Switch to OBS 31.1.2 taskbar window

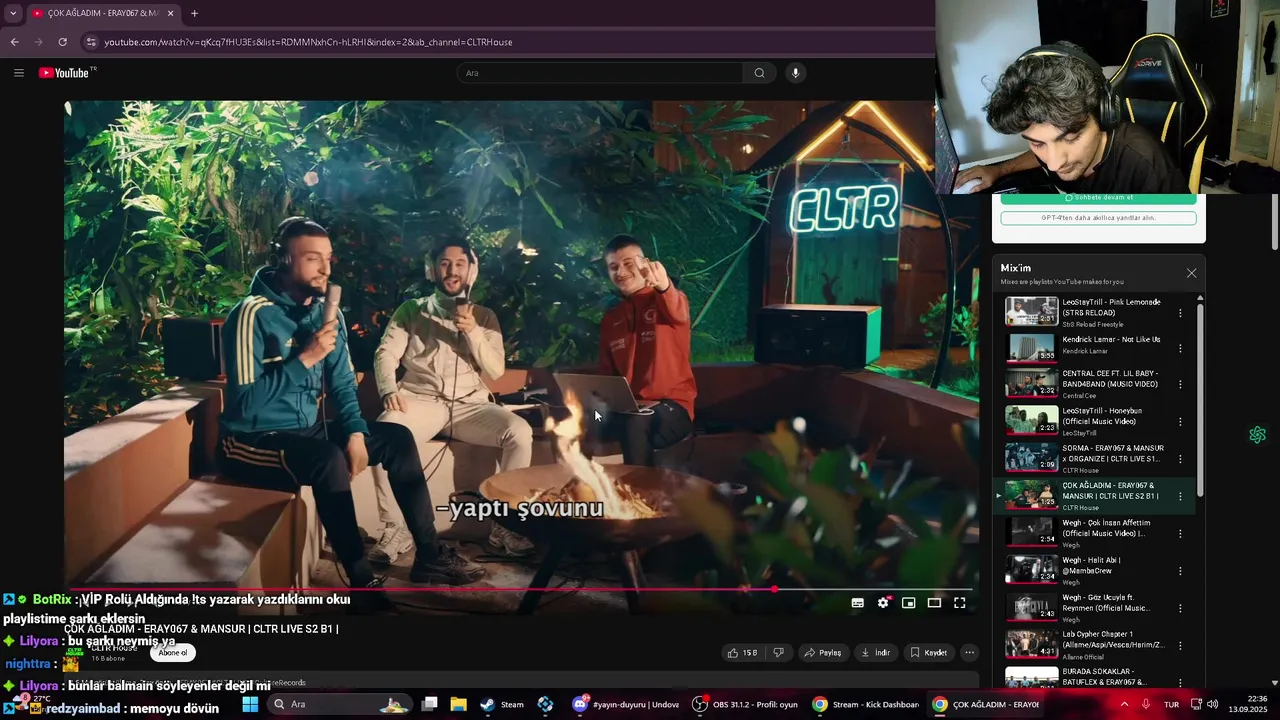(x=746, y=704)
